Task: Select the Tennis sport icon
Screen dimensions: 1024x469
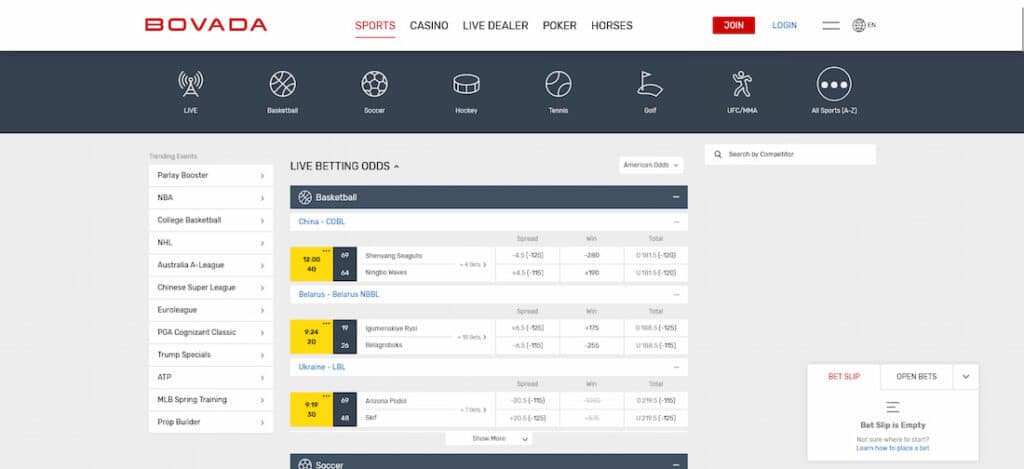Action: click(x=558, y=84)
